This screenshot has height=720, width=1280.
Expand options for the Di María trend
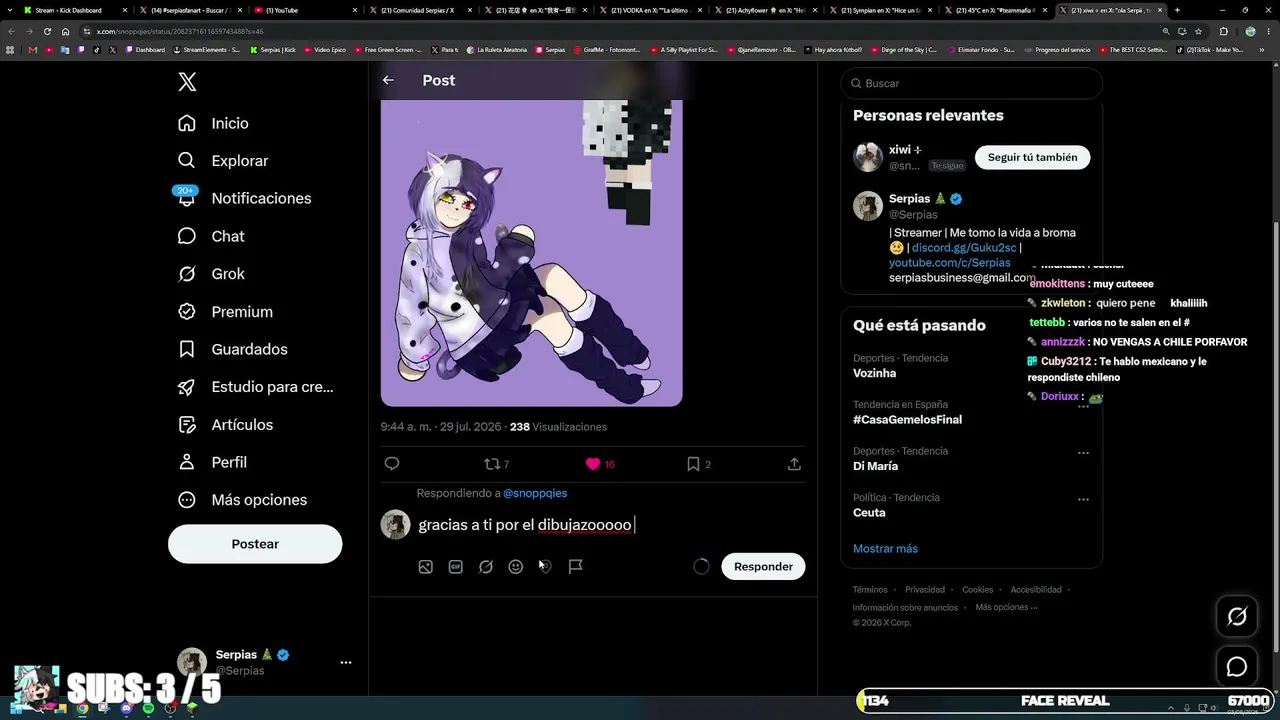pyautogui.click(x=1083, y=453)
